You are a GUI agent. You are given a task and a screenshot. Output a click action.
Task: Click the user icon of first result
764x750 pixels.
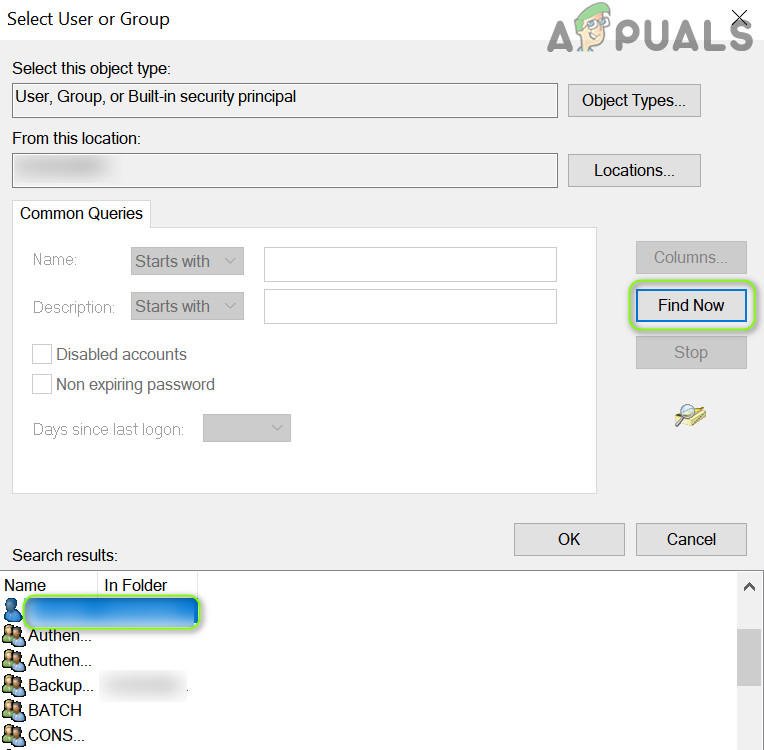point(13,611)
